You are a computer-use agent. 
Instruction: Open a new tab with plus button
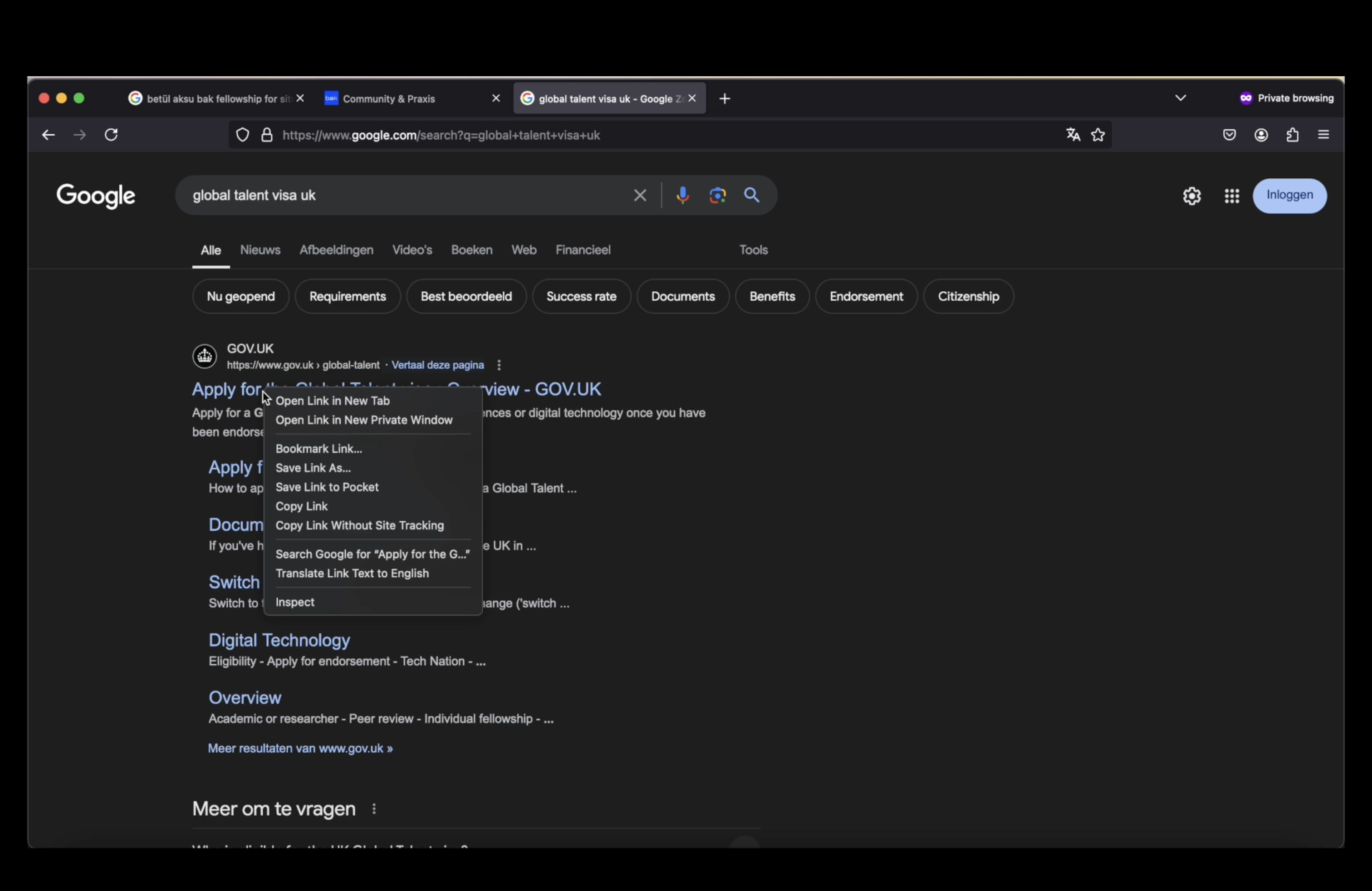point(725,98)
